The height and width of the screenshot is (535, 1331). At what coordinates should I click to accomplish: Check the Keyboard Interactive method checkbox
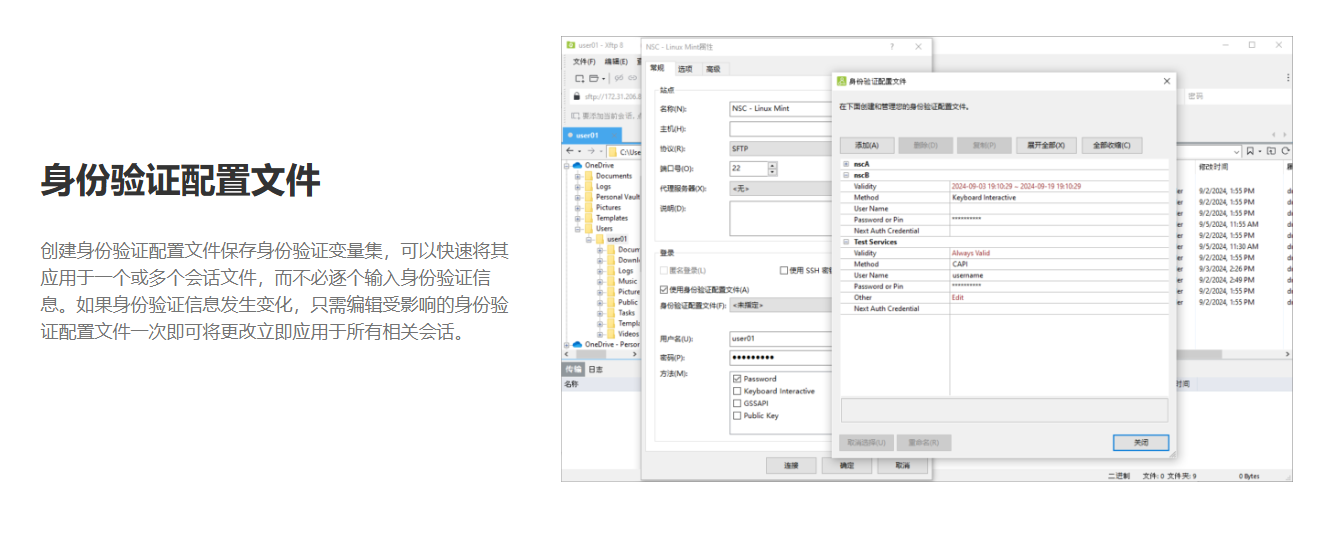point(737,391)
